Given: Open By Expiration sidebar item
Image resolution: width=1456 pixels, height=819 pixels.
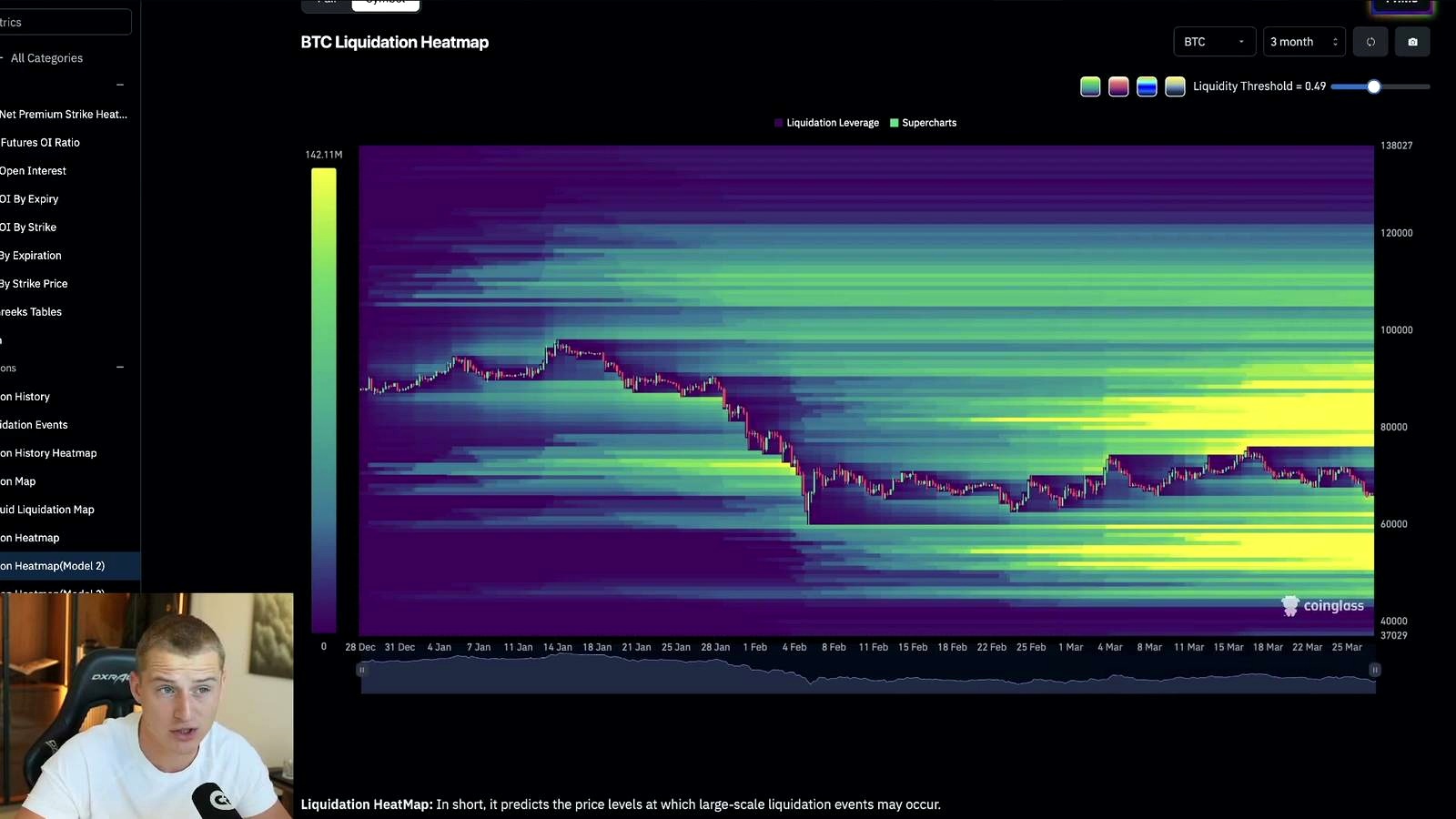Looking at the screenshot, I should click(x=31, y=256).
